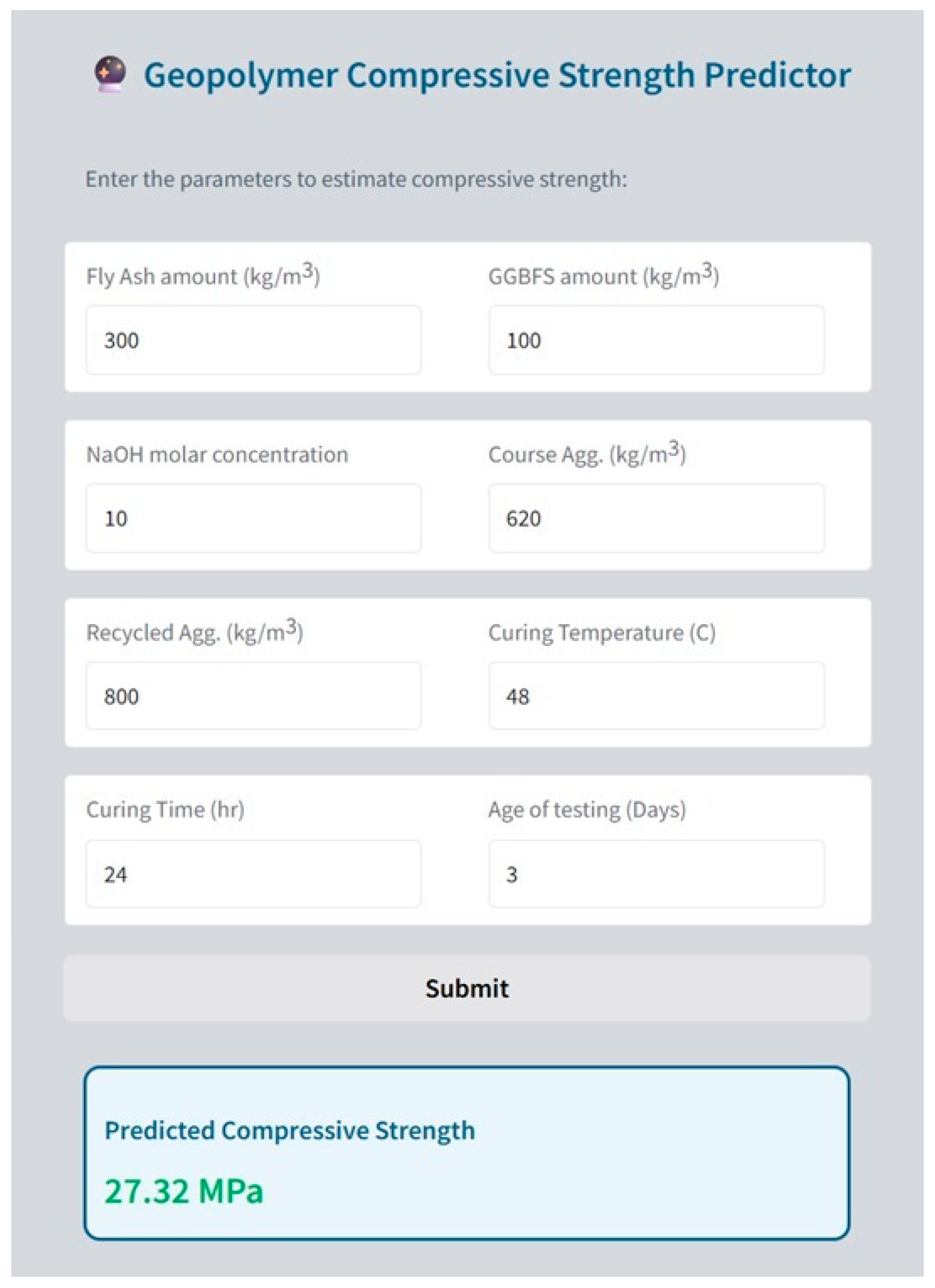Click the Fly Ash amount input field
This screenshot has width=935, height=1288.
pos(254,340)
